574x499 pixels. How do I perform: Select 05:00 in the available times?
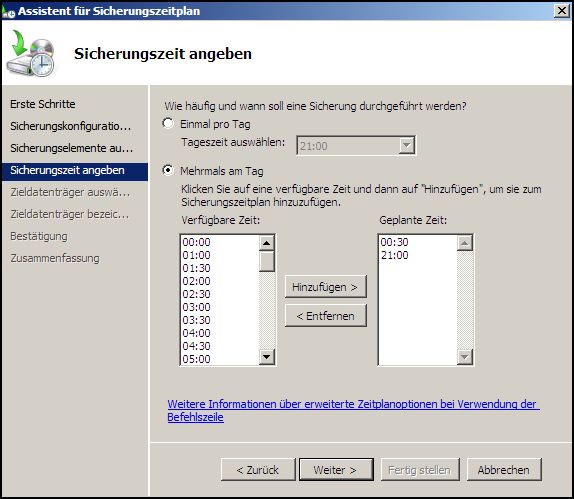point(197,359)
